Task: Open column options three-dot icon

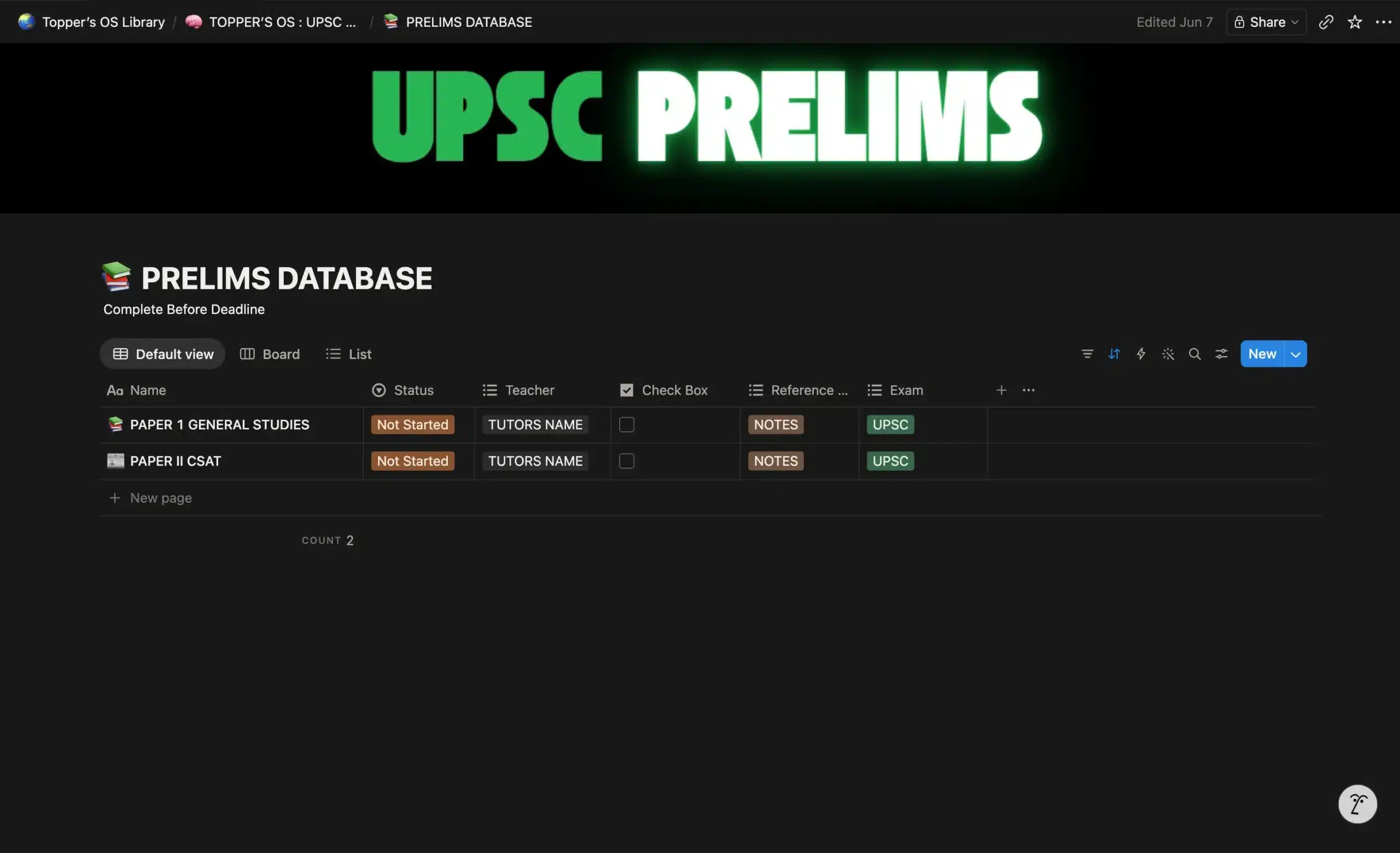Action: (x=1028, y=390)
